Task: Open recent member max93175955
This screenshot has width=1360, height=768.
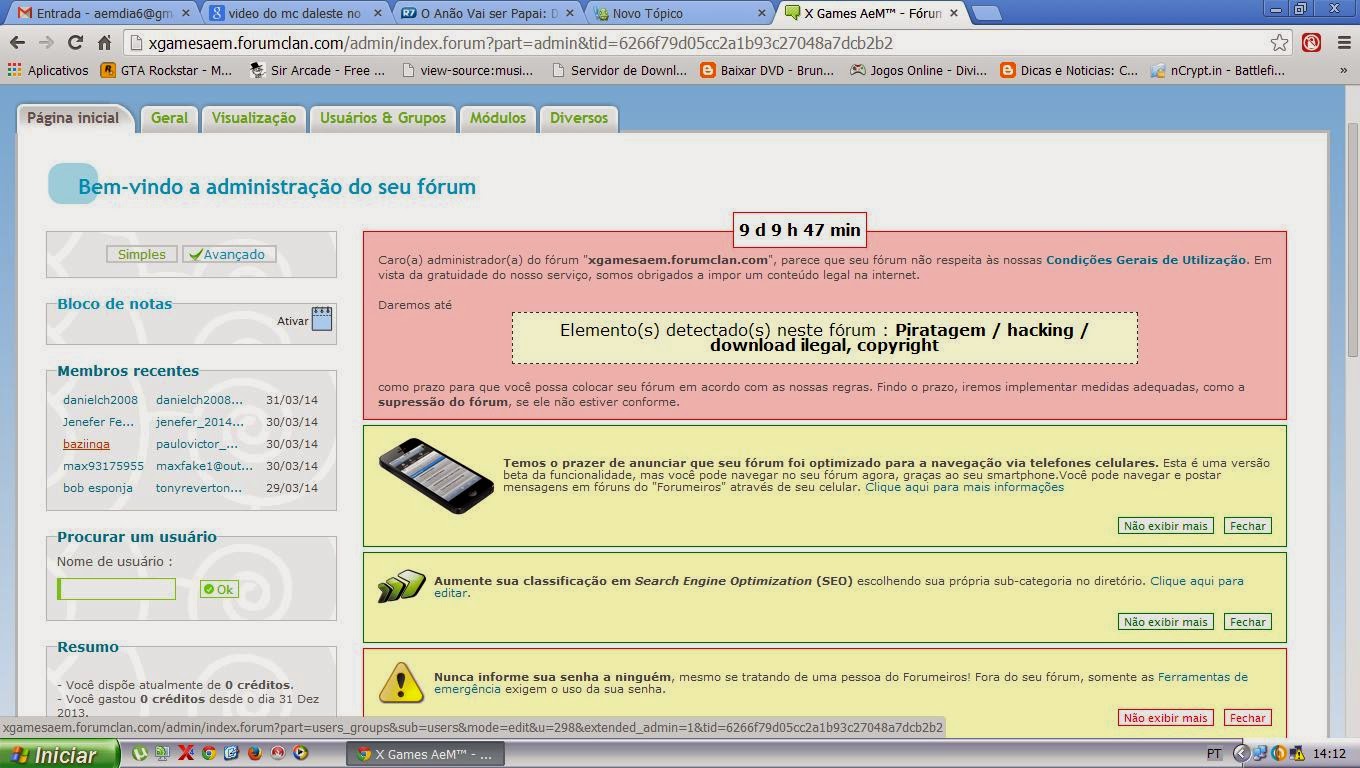Action: (x=103, y=466)
